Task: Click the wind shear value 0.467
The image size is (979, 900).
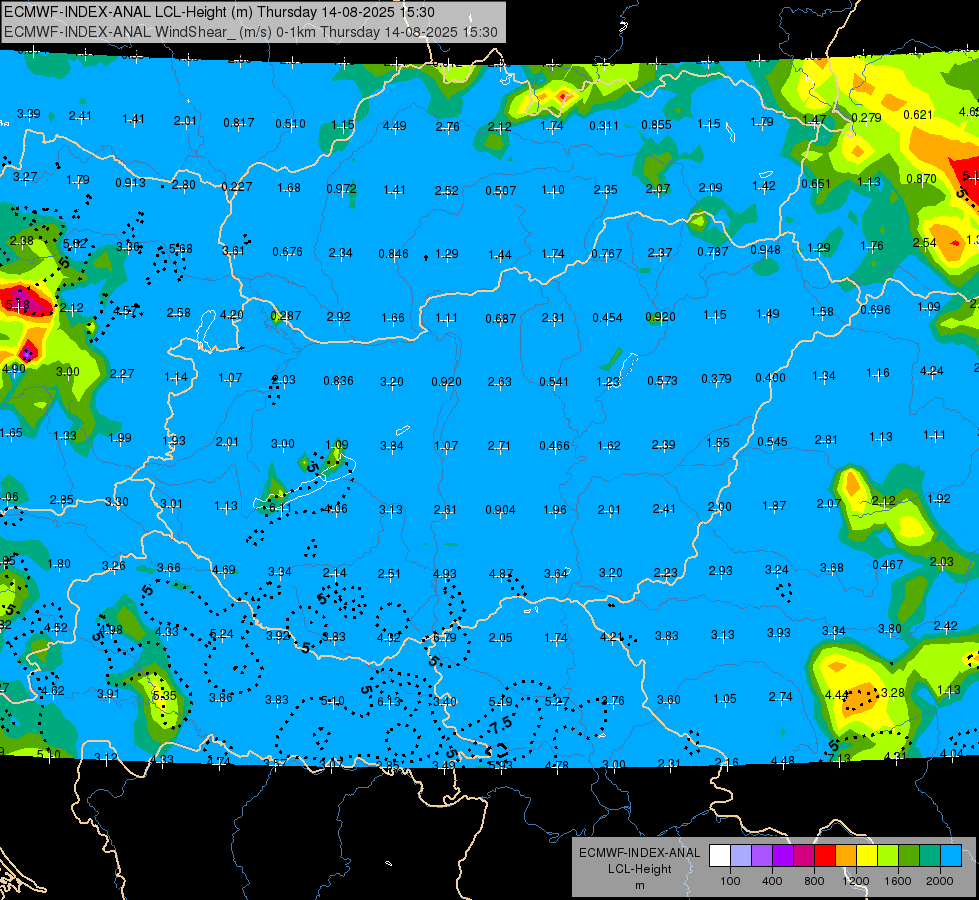Action: [888, 565]
